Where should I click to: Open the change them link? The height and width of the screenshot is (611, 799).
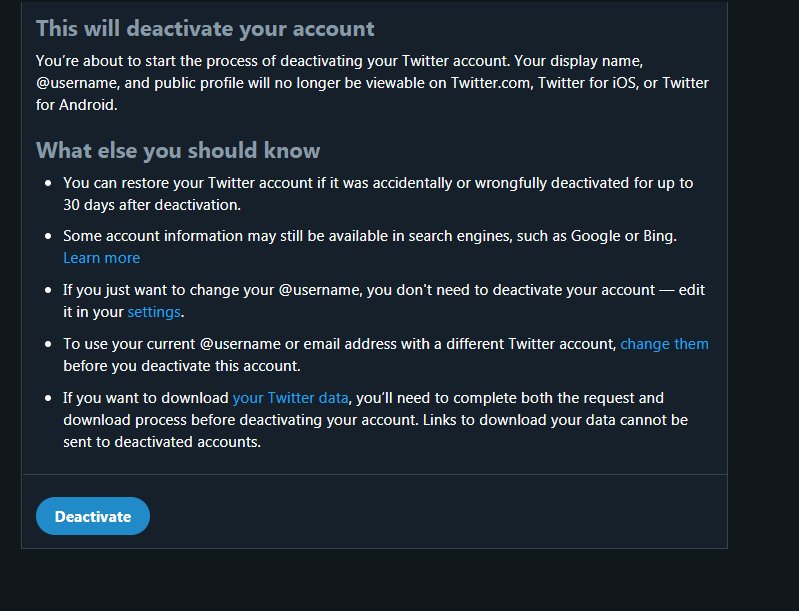point(664,344)
